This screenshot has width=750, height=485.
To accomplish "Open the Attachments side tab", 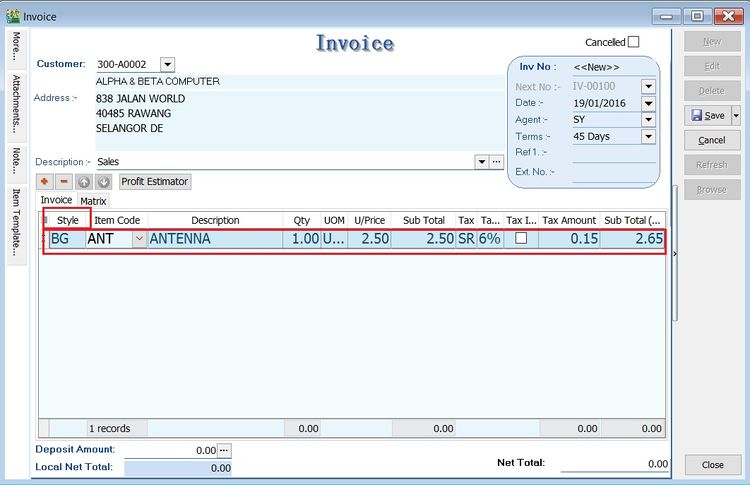I will click(x=16, y=104).
